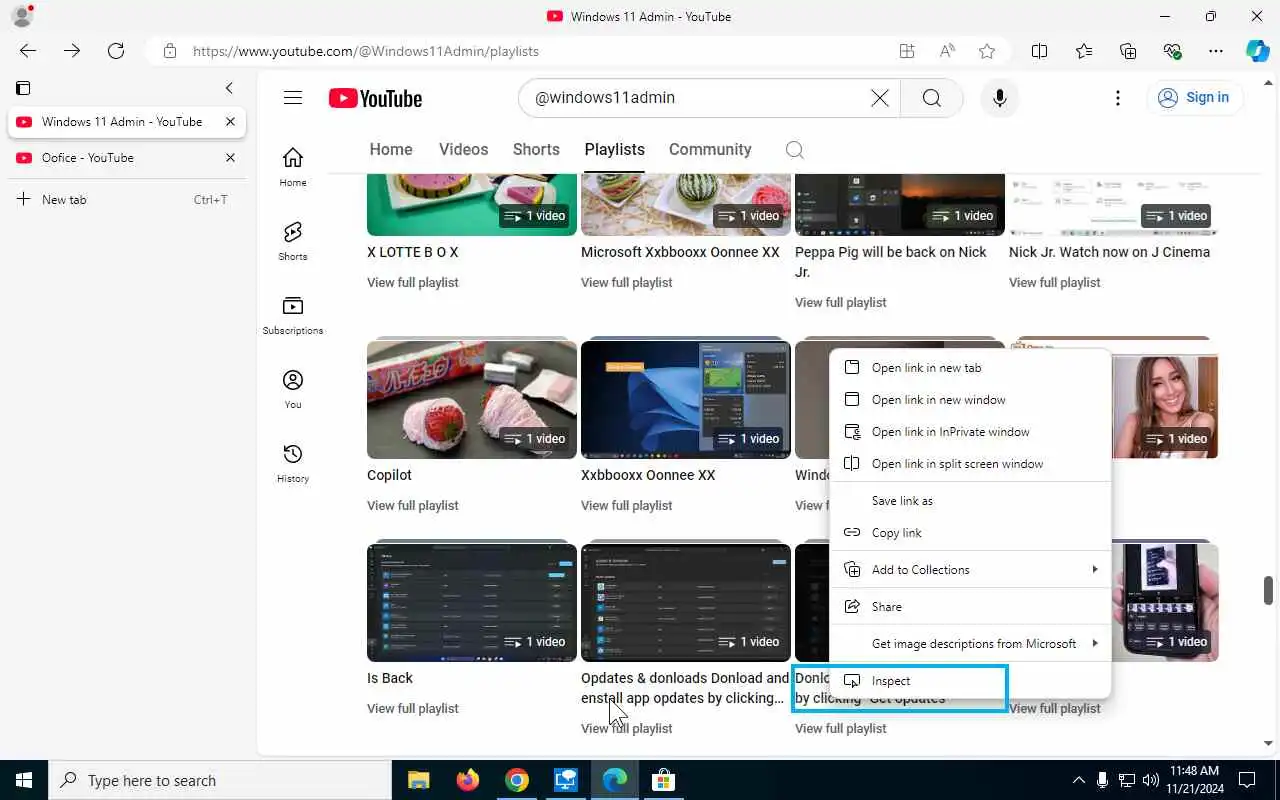Search within channel magnifier icon
This screenshot has width=1280, height=800.
(x=795, y=150)
